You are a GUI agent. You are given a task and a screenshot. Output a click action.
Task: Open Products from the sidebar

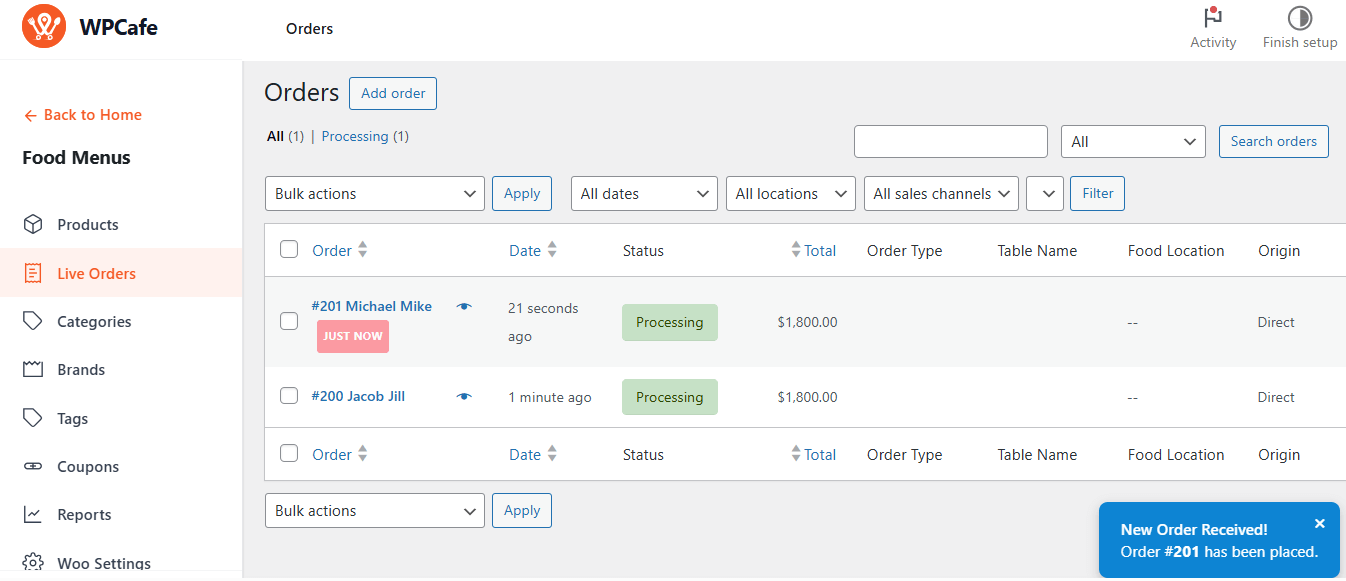[x=88, y=225]
